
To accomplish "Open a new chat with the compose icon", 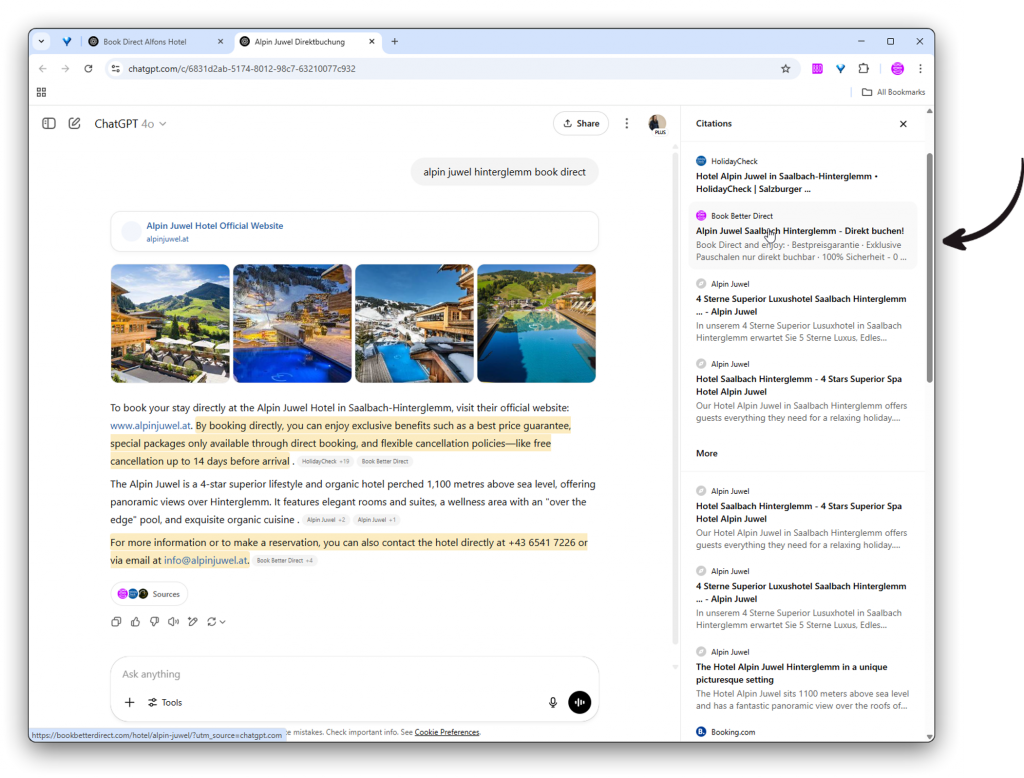I will tap(74, 123).
